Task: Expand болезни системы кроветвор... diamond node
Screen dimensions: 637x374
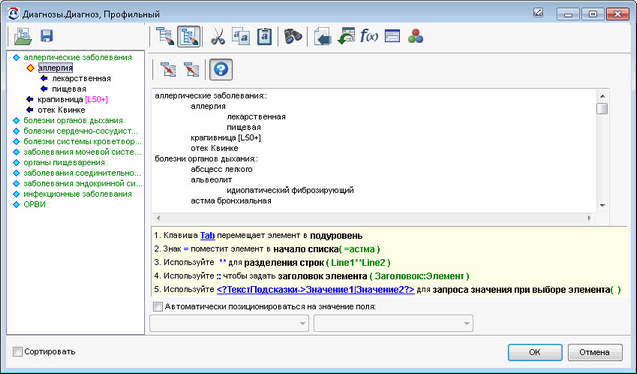Action: pyautogui.click(x=16, y=142)
